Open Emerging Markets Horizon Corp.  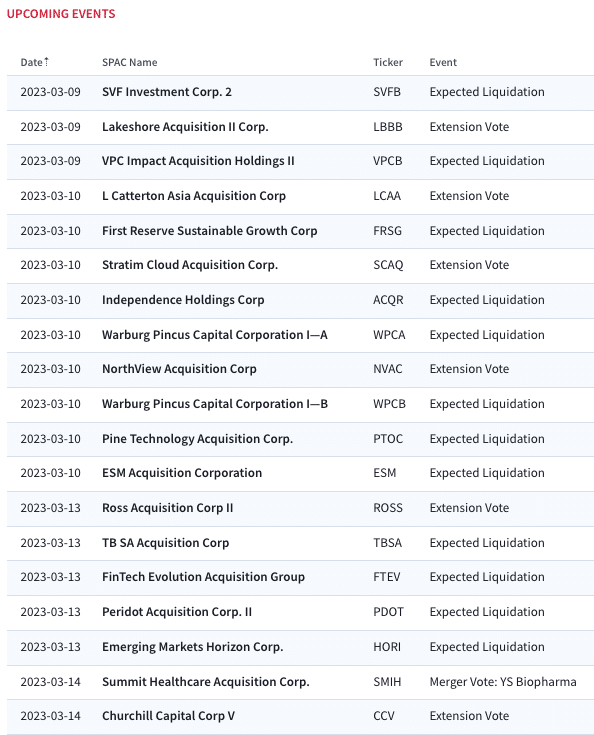point(193,647)
